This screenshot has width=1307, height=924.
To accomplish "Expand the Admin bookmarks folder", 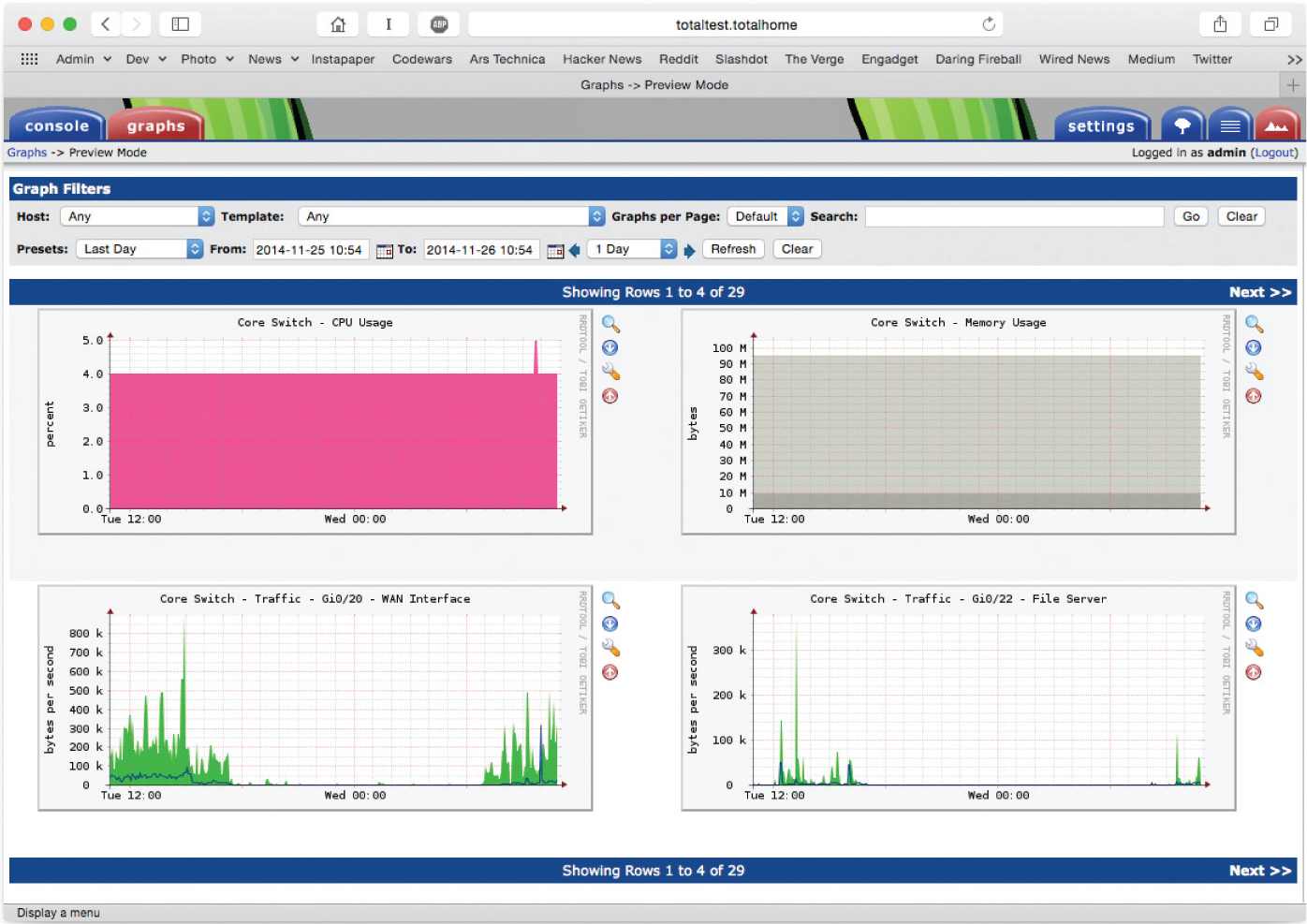I will 83,59.
